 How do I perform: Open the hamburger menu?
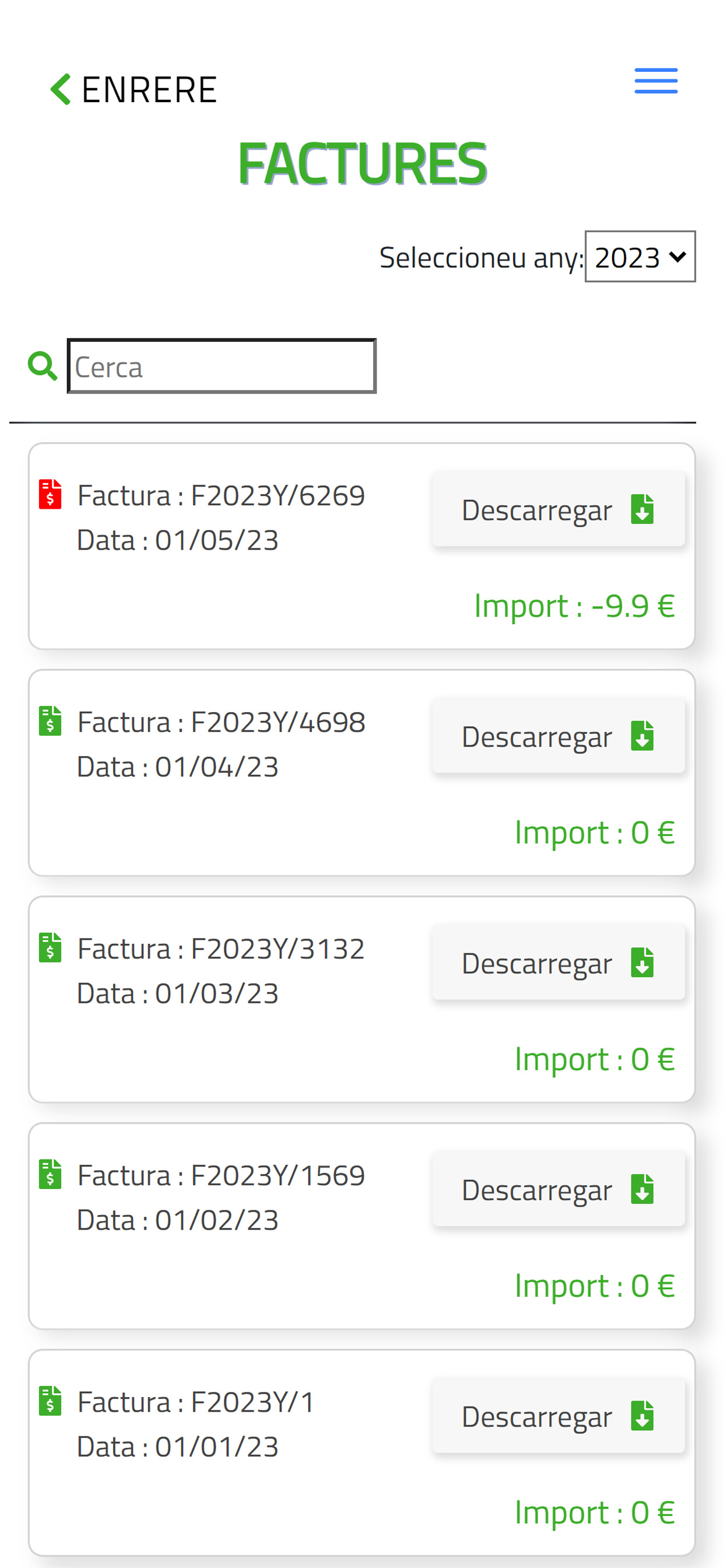pos(656,81)
